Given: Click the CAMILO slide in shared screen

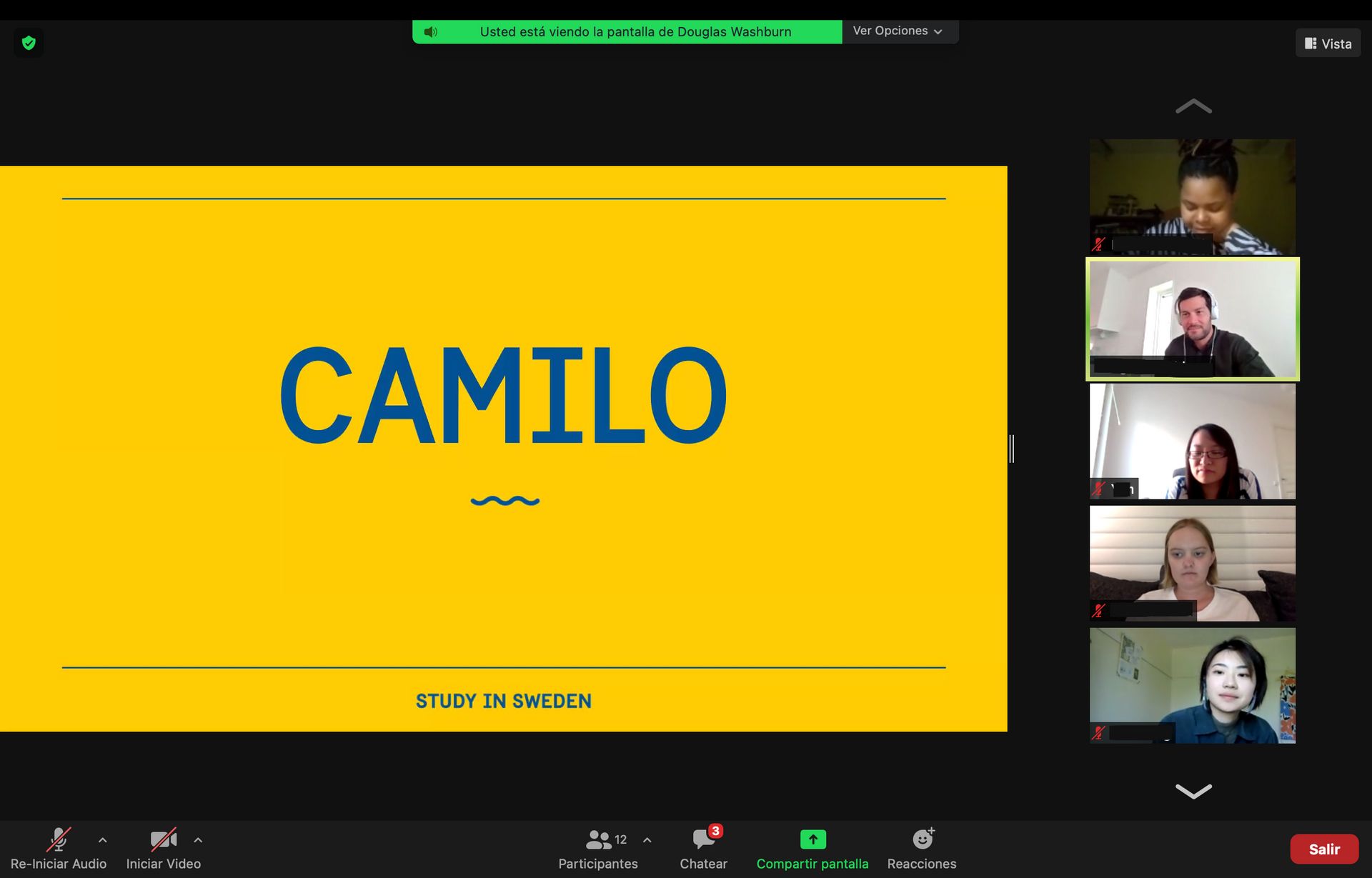Looking at the screenshot, I should click(504, 449).
